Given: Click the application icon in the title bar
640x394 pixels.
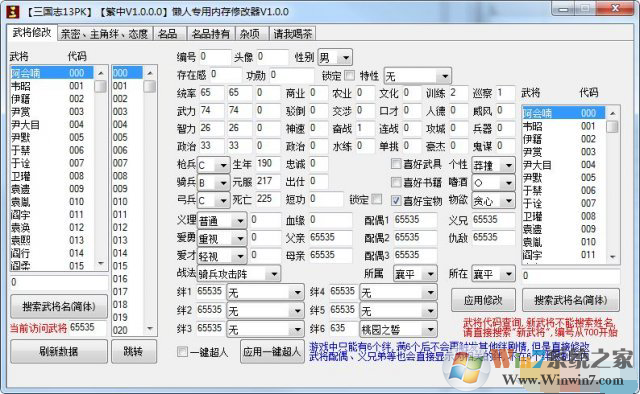Looking at the screenshot, I should click(13, 11).
